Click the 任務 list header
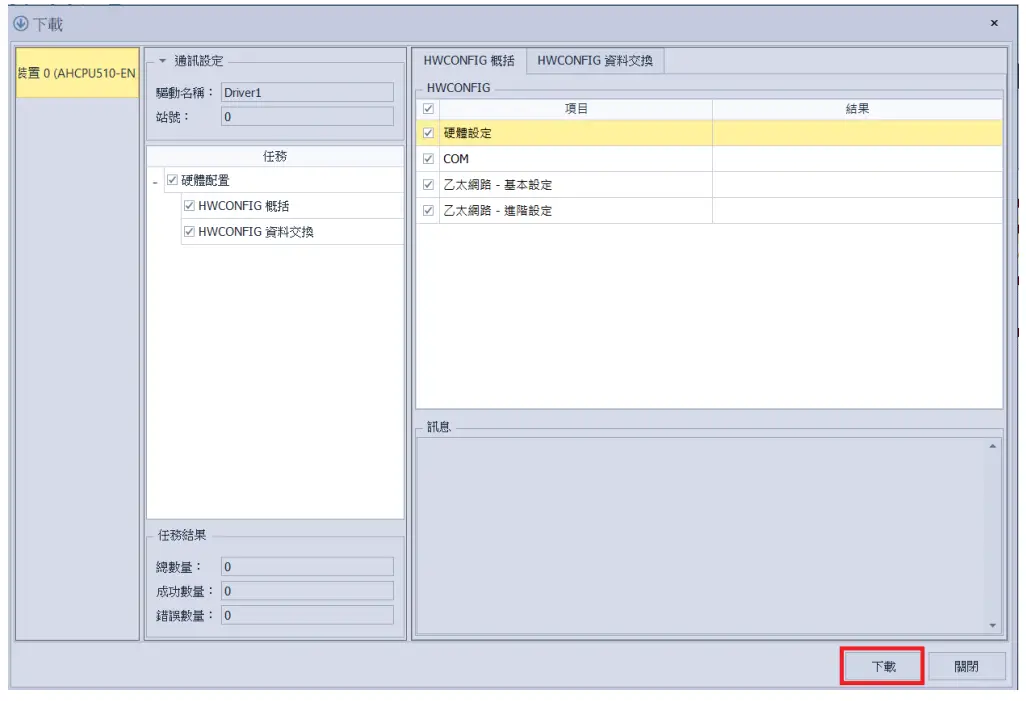 (275, 156)
